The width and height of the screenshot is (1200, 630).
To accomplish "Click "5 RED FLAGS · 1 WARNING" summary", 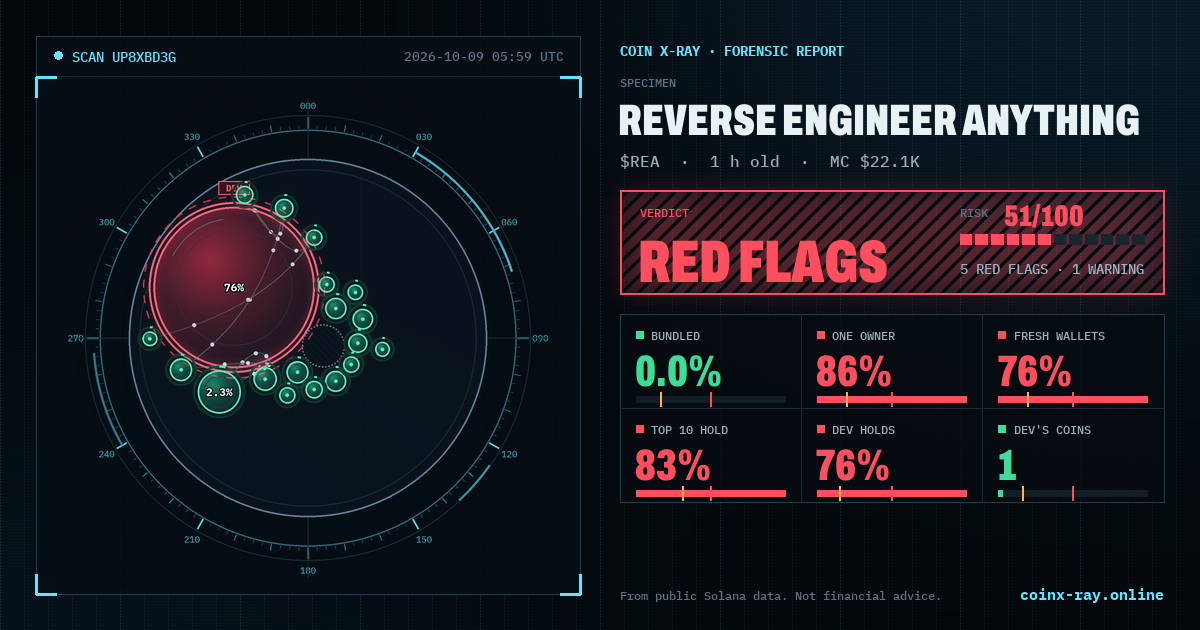I will click(x=1052, y=269).
